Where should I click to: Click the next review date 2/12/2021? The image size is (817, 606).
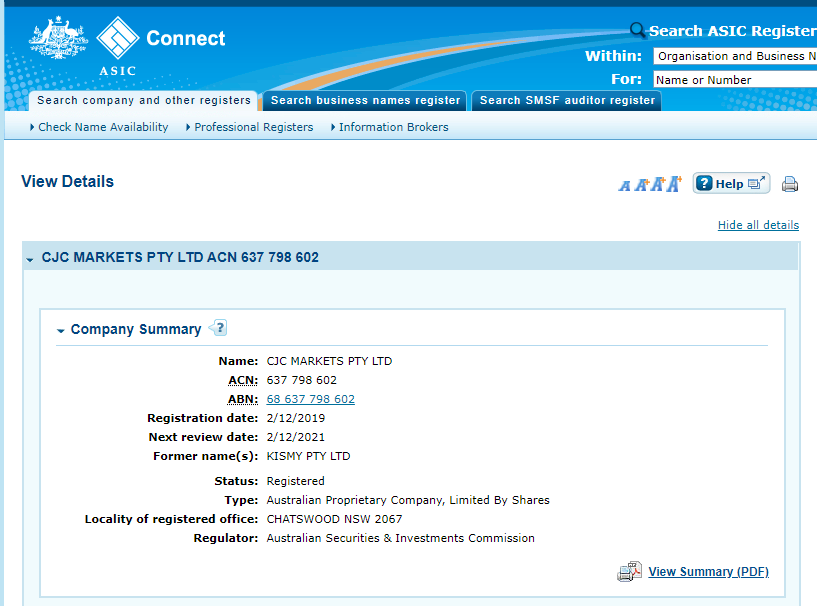coord(295,437)
